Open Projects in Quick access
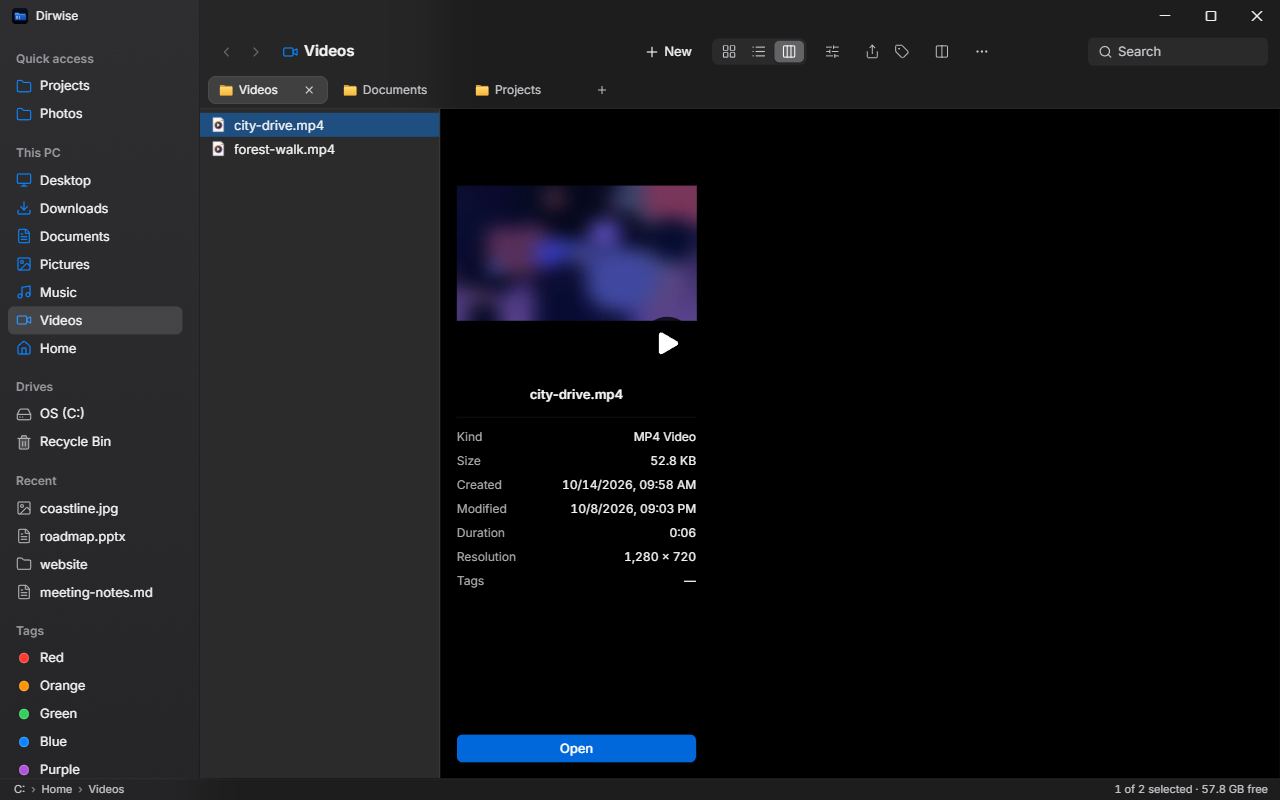This screenshot has width=1280, height=800. coord(95,86)
